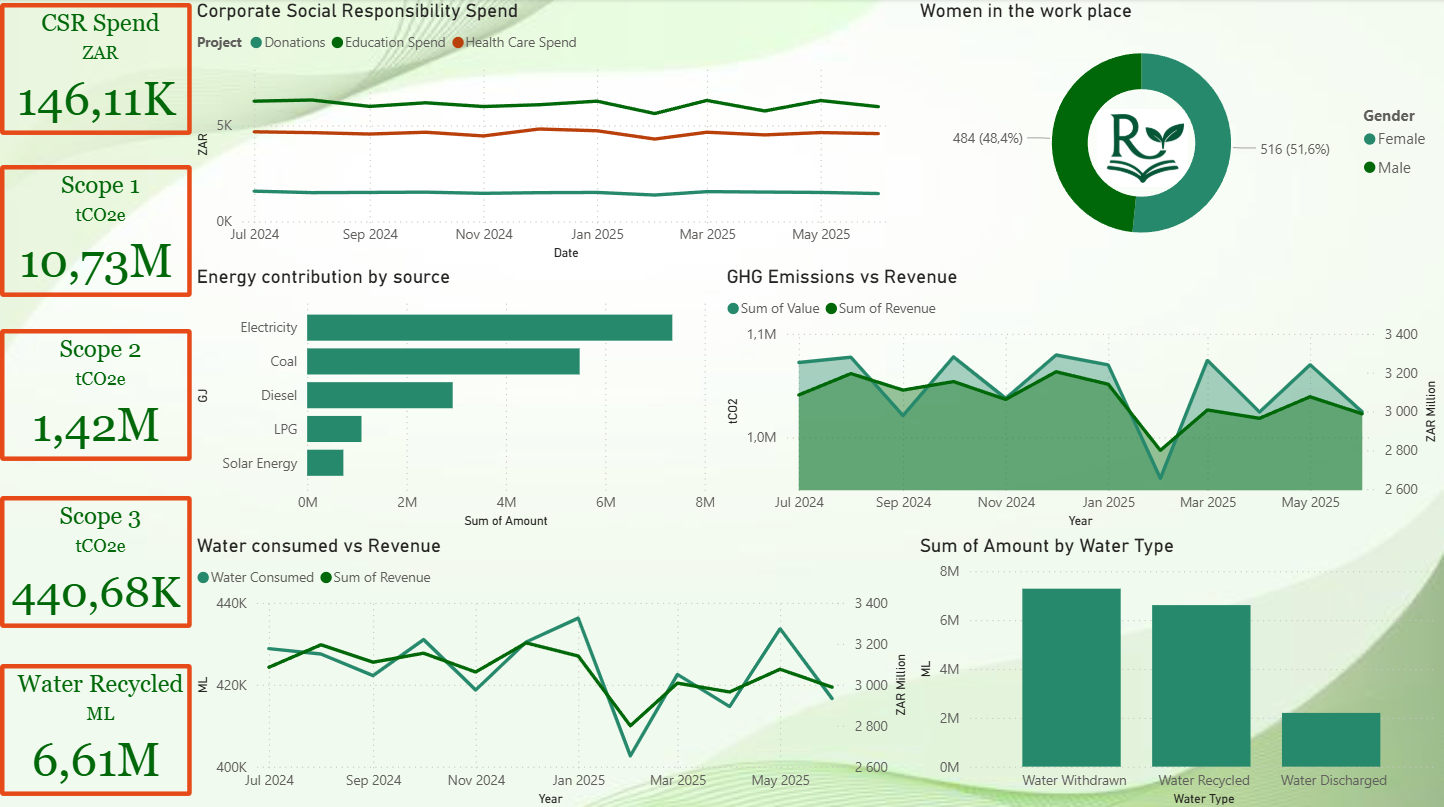Click the company logo inside the gender donut chart
The height and width of the screenshot is (807, 1444).
(1141, 143)
